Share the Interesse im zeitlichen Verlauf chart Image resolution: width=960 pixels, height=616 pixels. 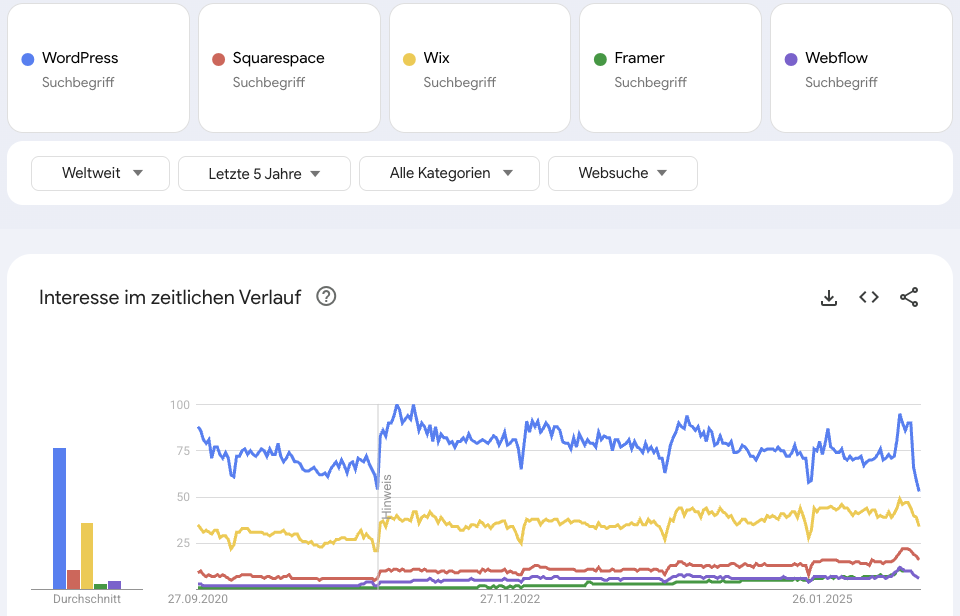[x=909, y=297]
